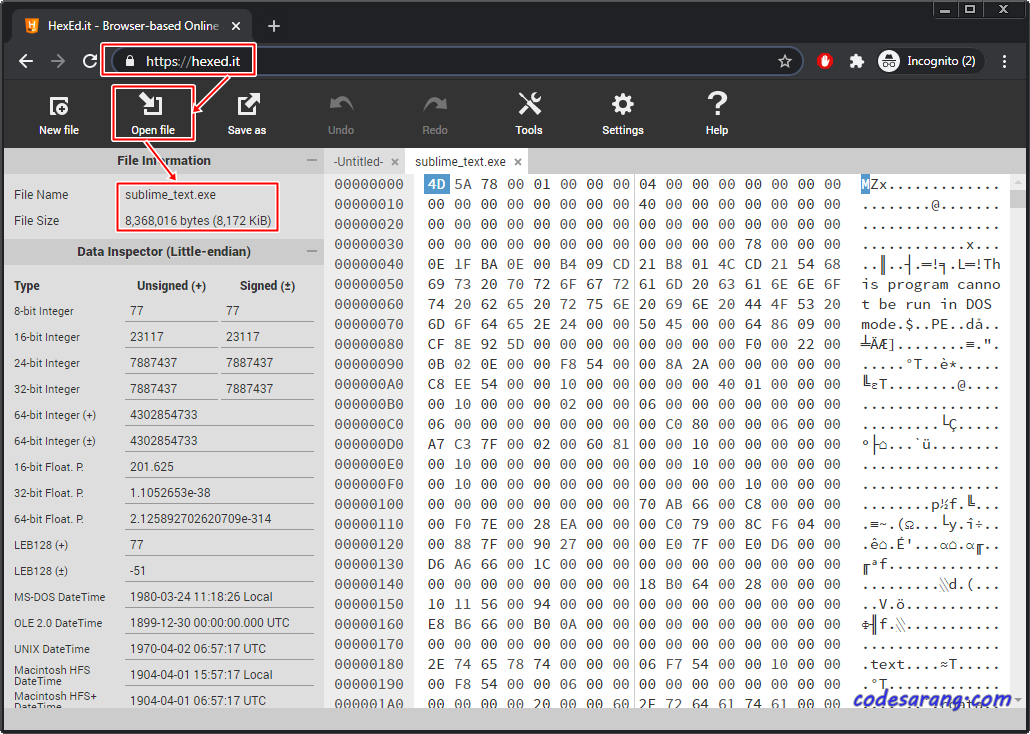Image resolution: width=1030 pixels, height=734 pixels.
Task: Click 'is program canno' ASCII text row
Action: tap(931, 285)
